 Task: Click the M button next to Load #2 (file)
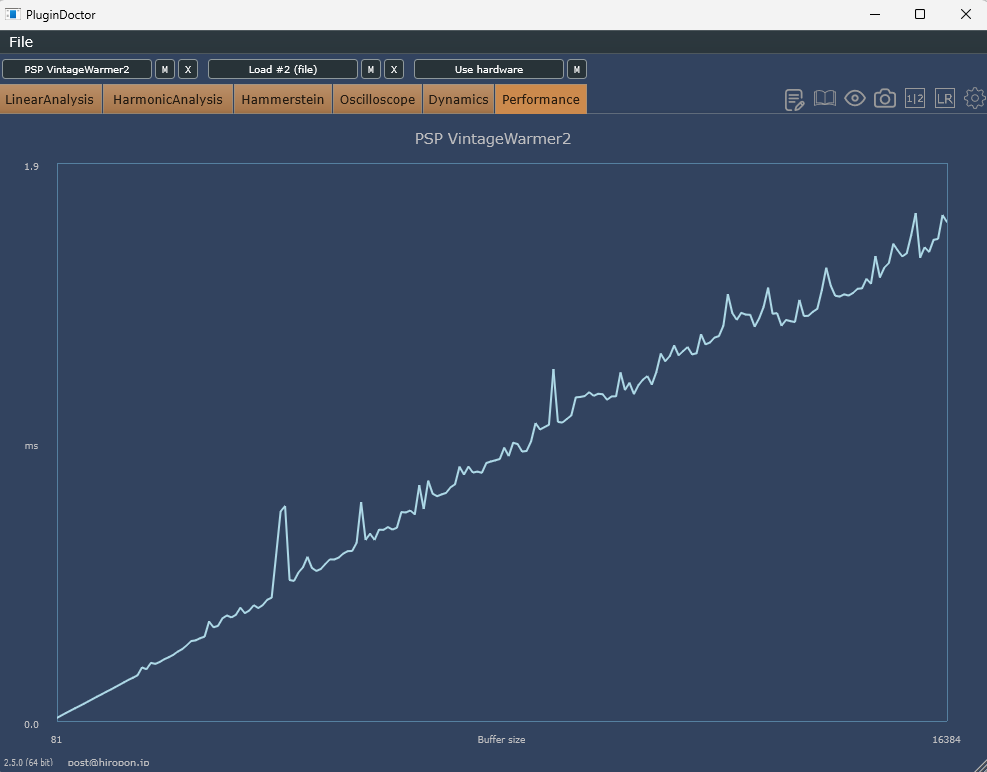point(371,69)
